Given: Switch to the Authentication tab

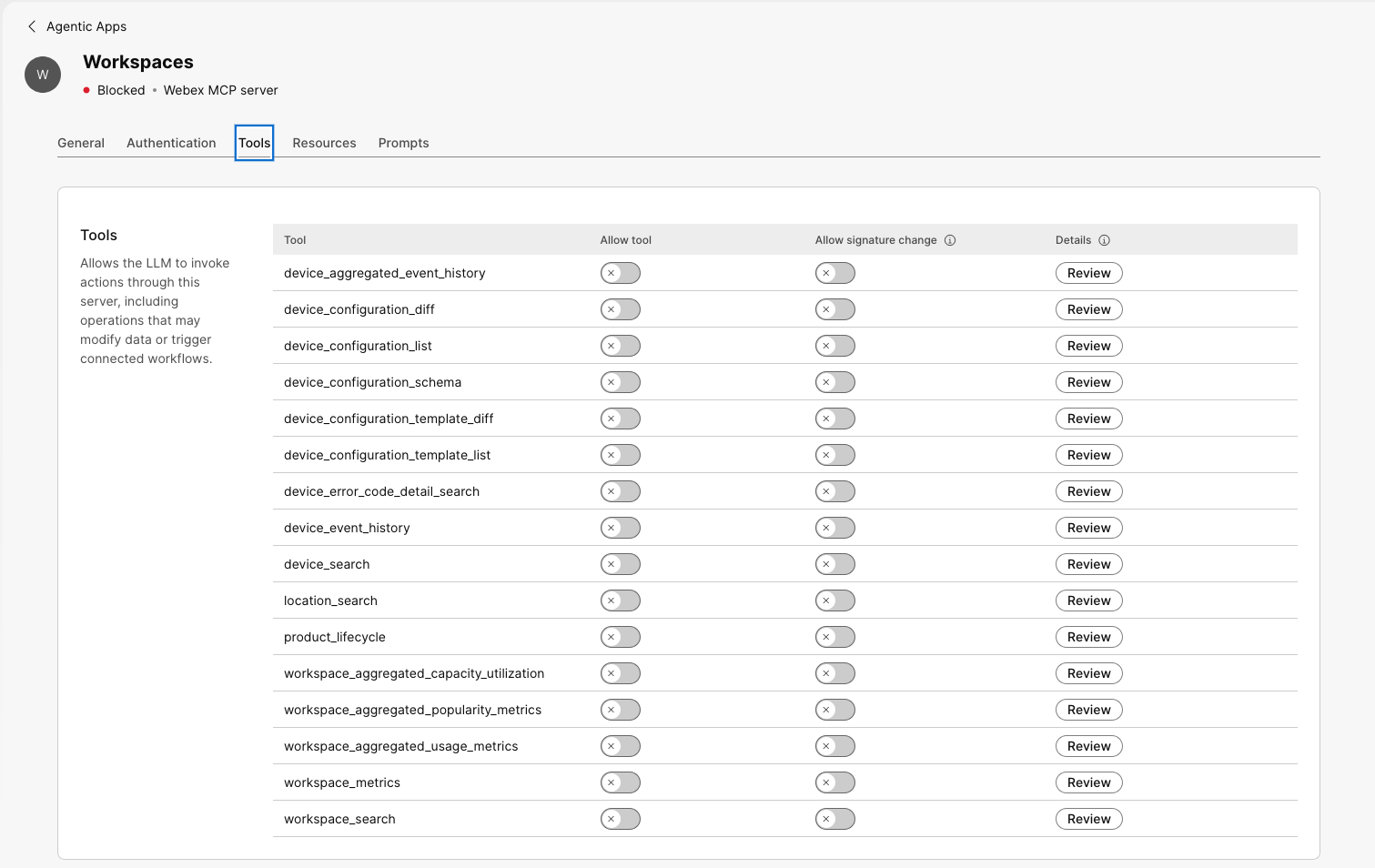Looking at the screenshot, I should click(x=171, y=143).
